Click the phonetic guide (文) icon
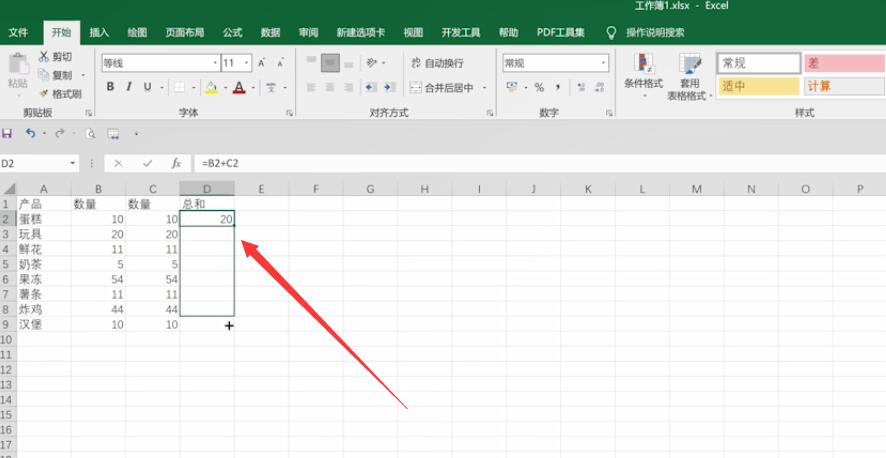The image size is (886, 458). [x=271, y=88]
